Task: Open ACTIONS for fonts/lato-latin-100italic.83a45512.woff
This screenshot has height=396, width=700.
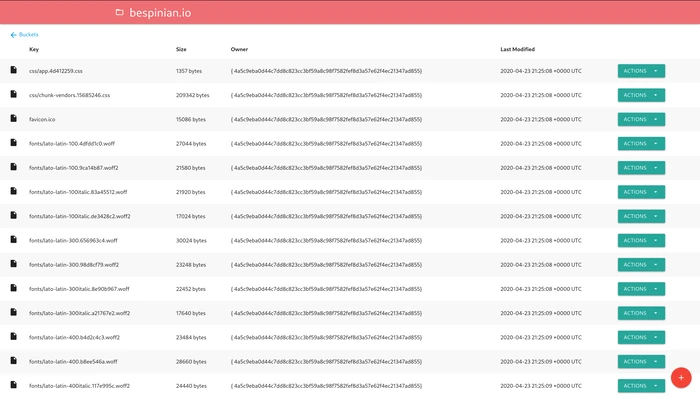Action: point(641,192)
